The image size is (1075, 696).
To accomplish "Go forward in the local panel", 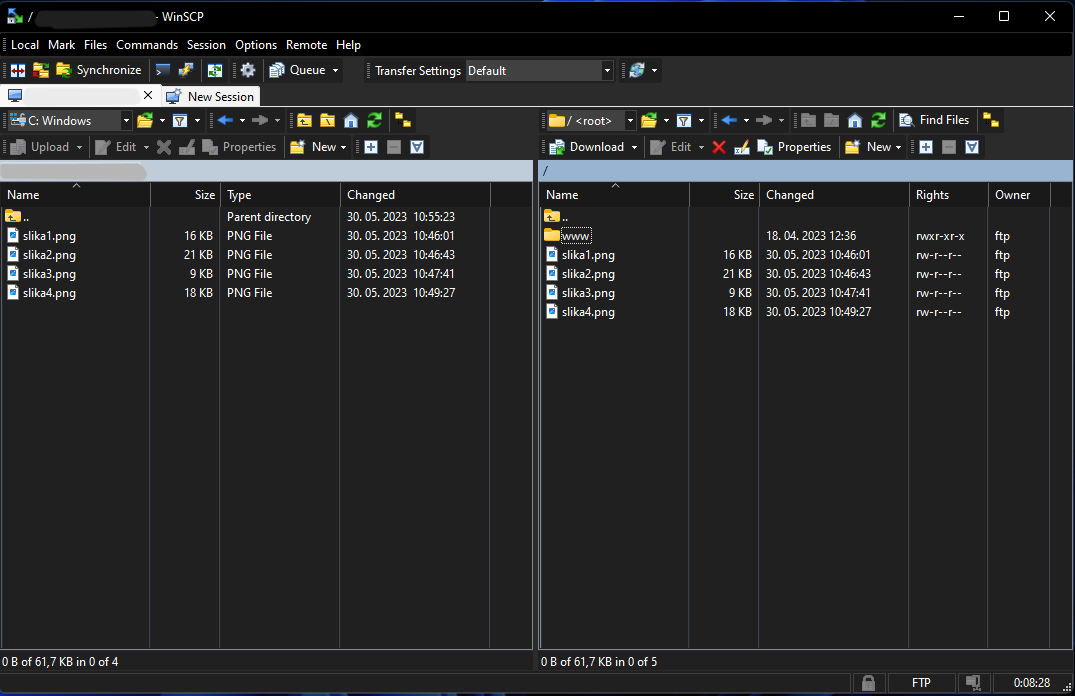I will click(261, 121).
